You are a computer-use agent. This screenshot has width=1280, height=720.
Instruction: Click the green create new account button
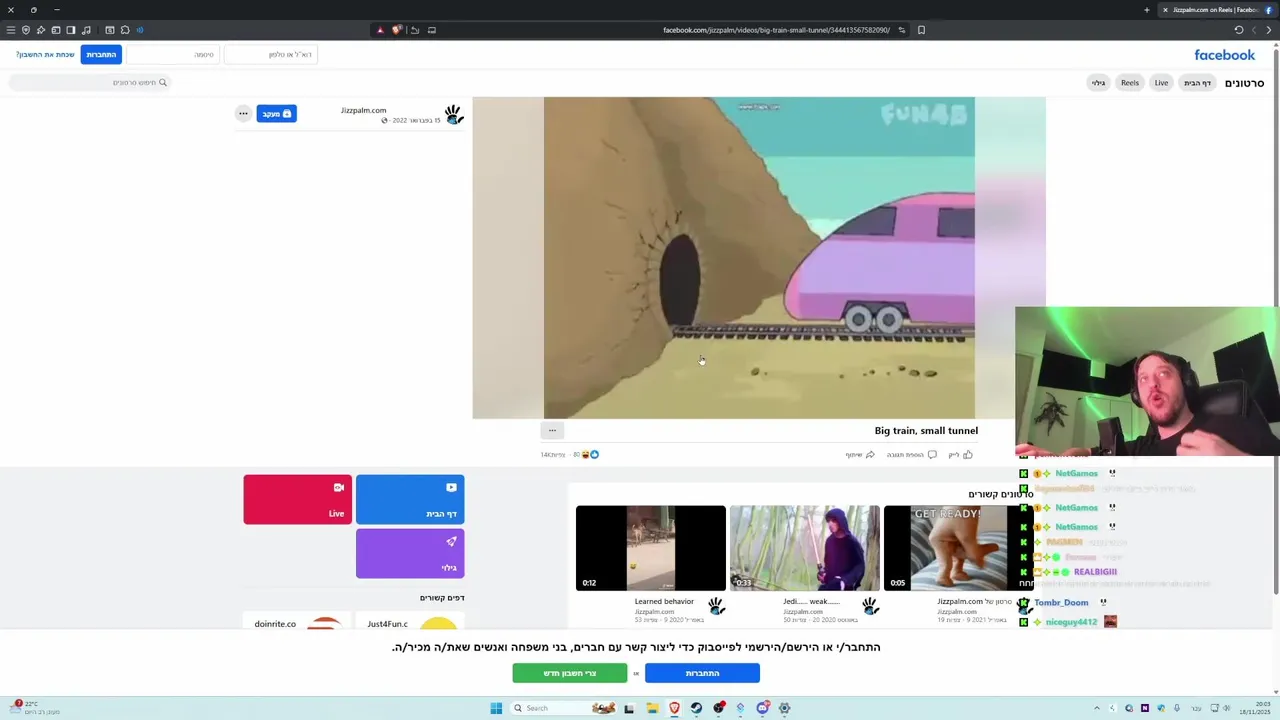(570, 673)
